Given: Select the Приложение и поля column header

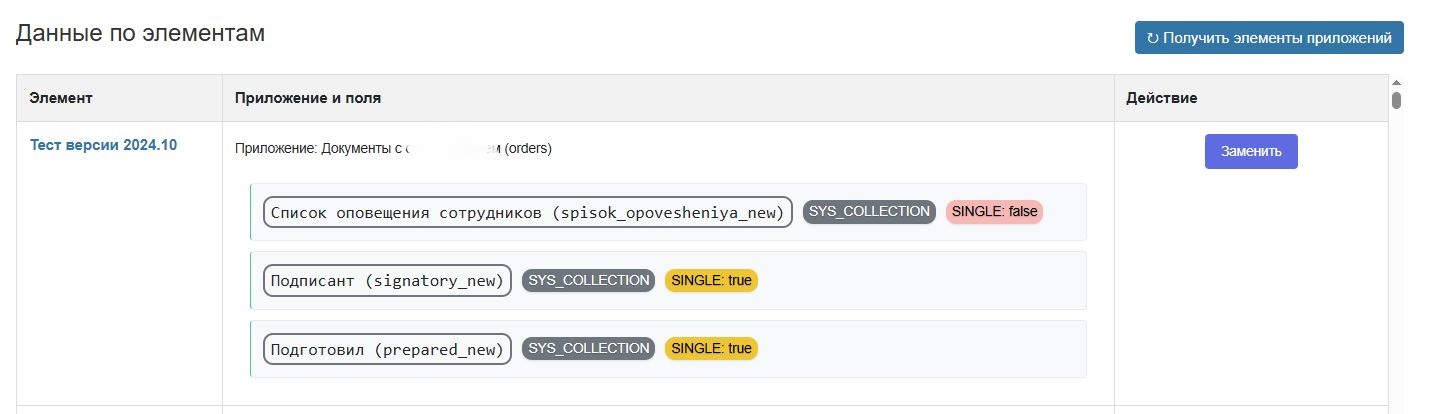Looking at the screenshot, I should click(x=308, y=98).
